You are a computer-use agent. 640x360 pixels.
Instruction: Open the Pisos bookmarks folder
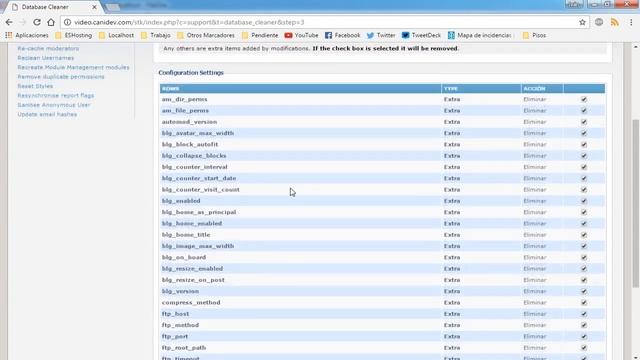534,36
